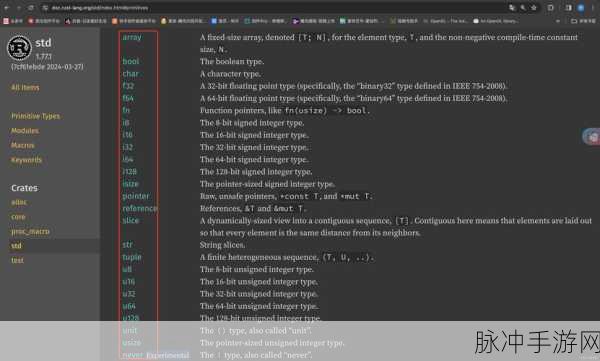This screenshot has width=600, height=361.
Task: Open the translate page icon
Action: (x=512, y=8)
